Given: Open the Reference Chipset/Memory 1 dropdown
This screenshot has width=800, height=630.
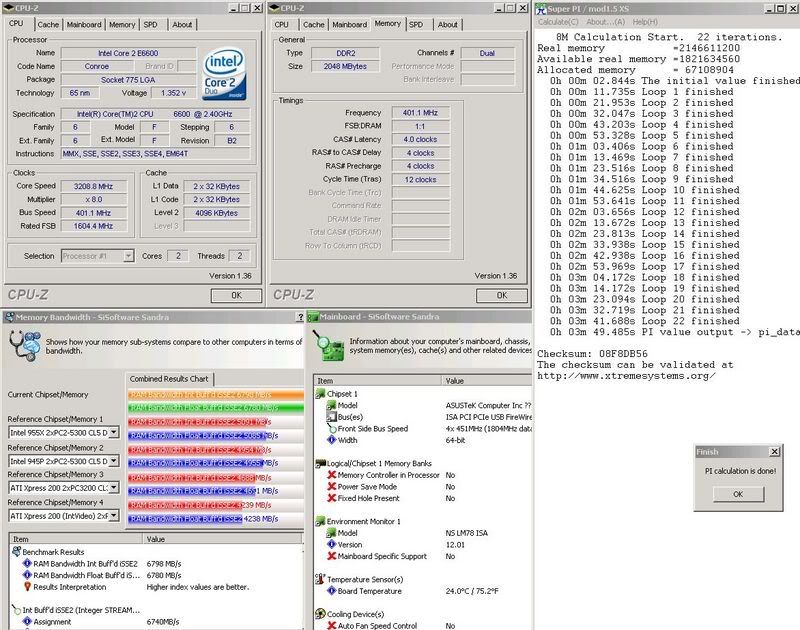Looking at the screenshot, I should (x=114, y=433).
